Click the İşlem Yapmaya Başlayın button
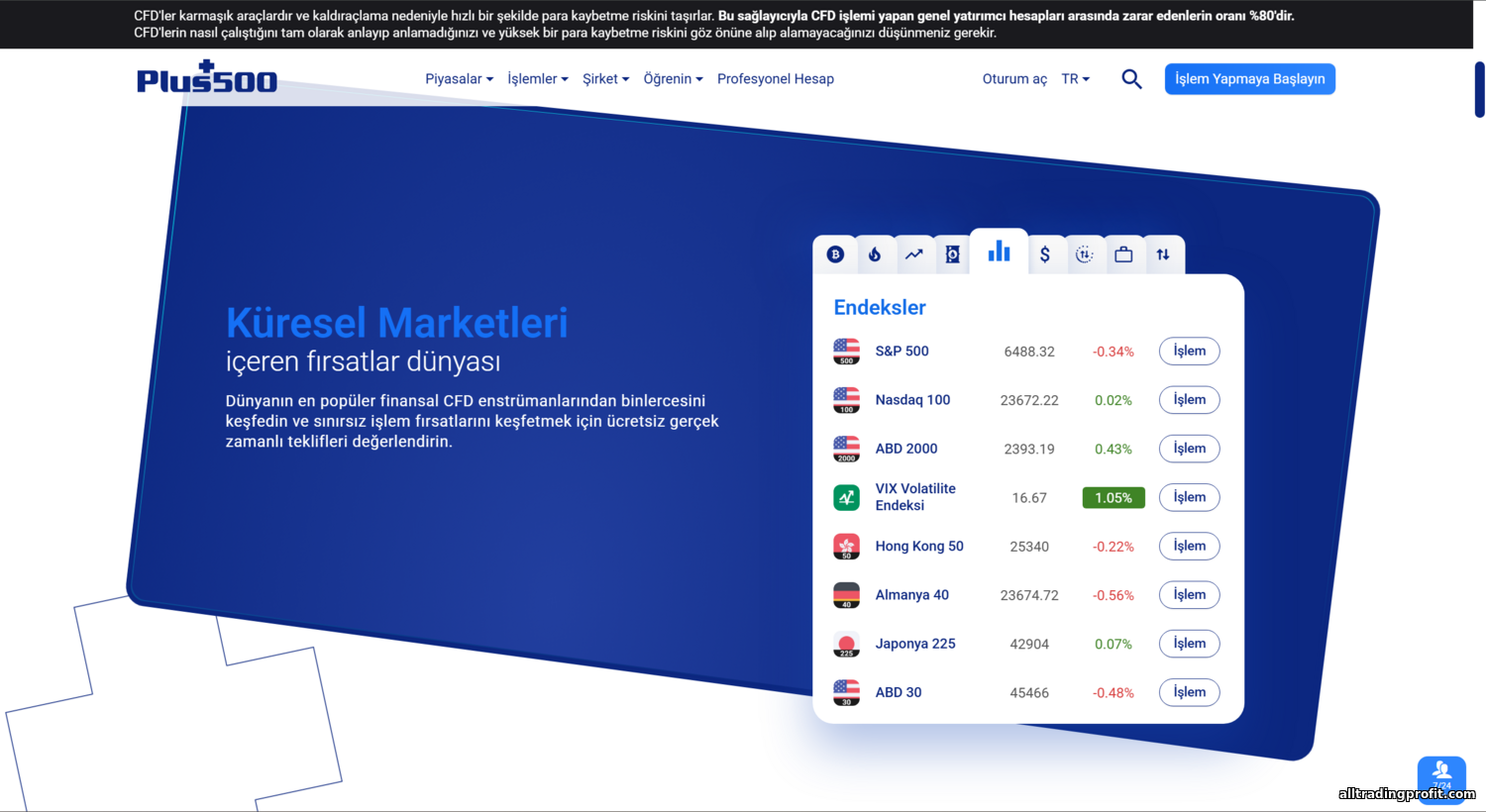 (x=1249, y=79)
